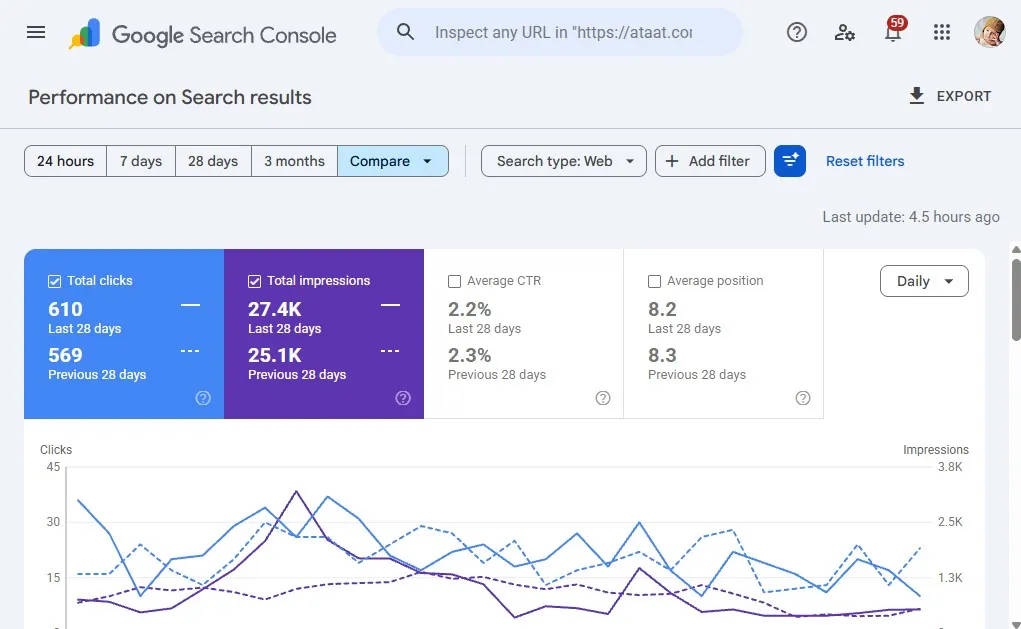Select the 7 days range tab
Image resolution: width=1021 pixels, height=629 pixels.
point(141,161)
